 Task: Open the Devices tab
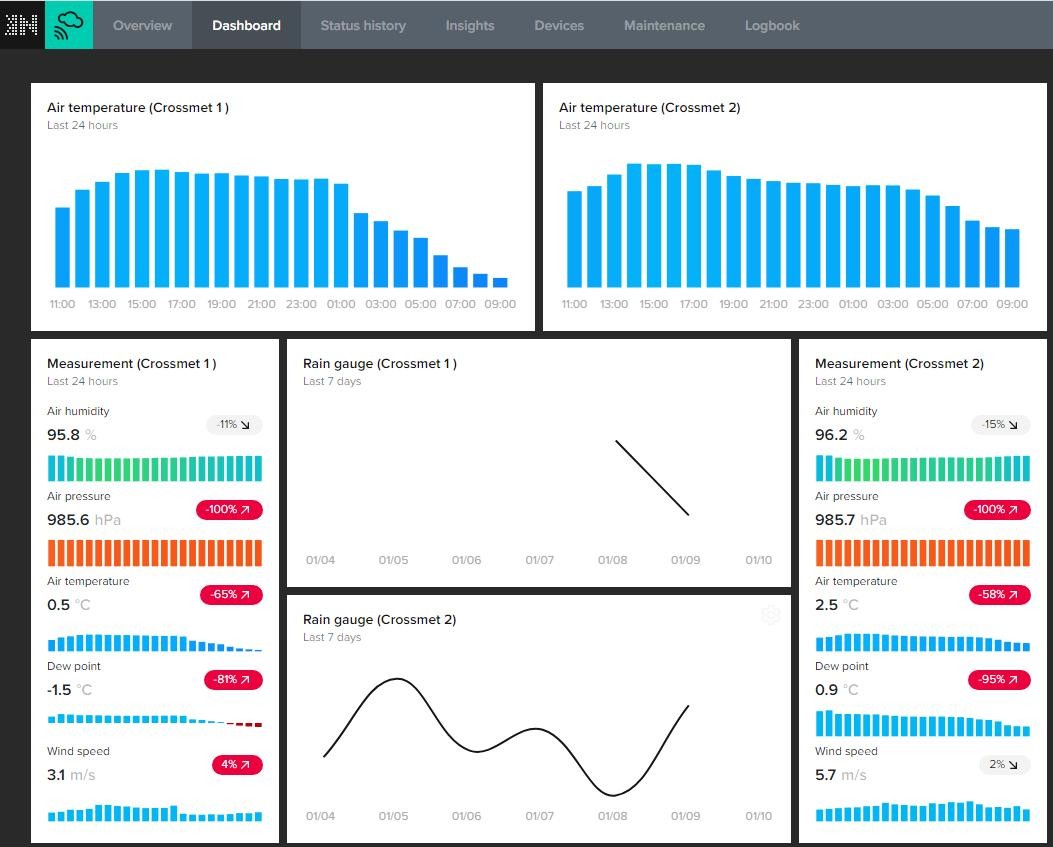pyautogui.click(x=559, y=25)
